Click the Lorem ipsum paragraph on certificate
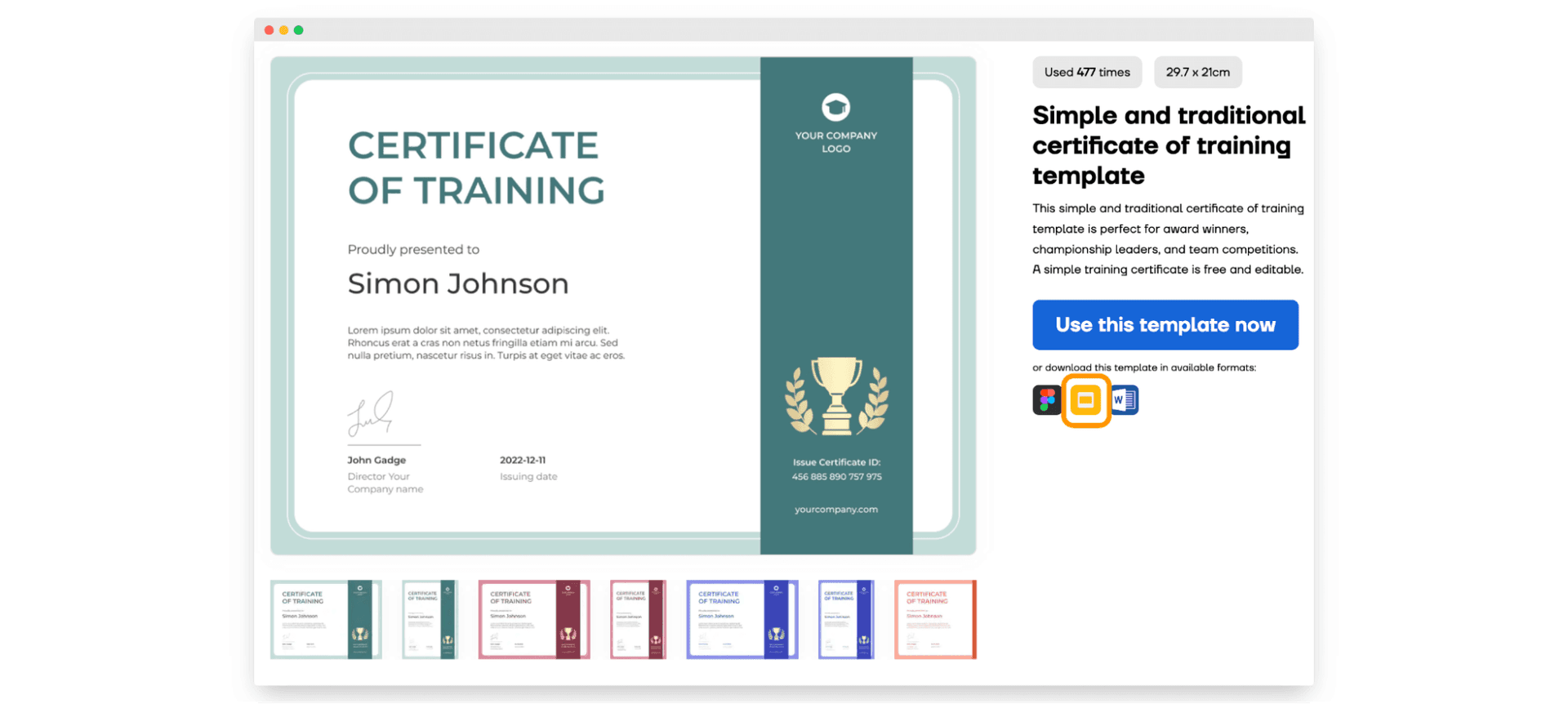Viewport: 1568px width, 704px height. tap(486, 343)
